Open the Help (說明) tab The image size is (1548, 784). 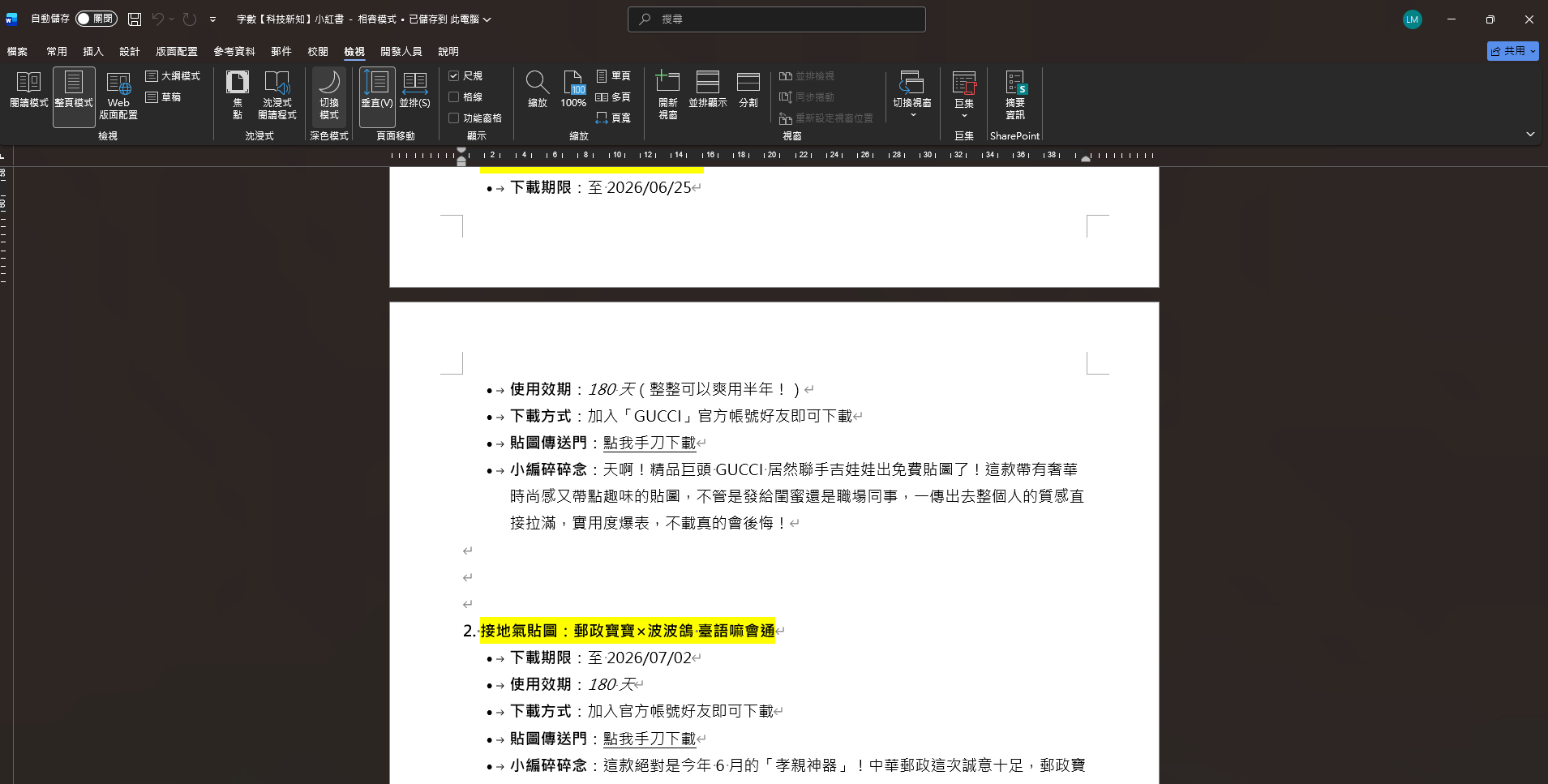coord(448,51)
